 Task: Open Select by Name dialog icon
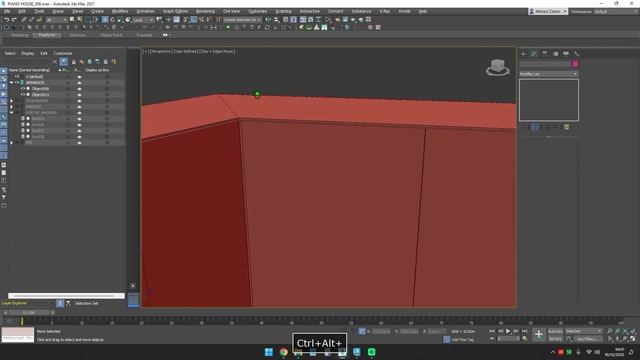coord(80,20)
